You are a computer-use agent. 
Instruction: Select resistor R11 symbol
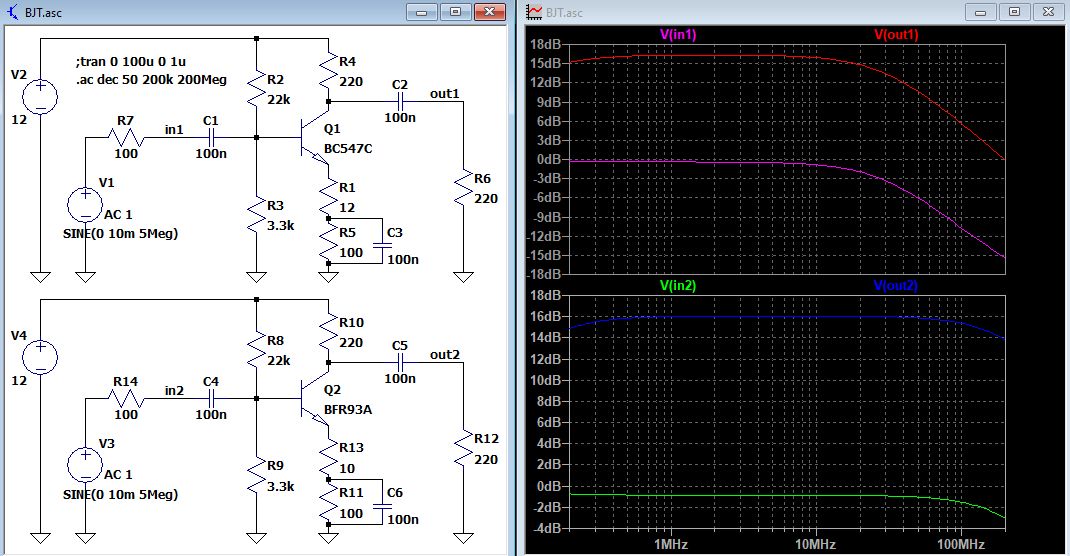click(328, 503)
